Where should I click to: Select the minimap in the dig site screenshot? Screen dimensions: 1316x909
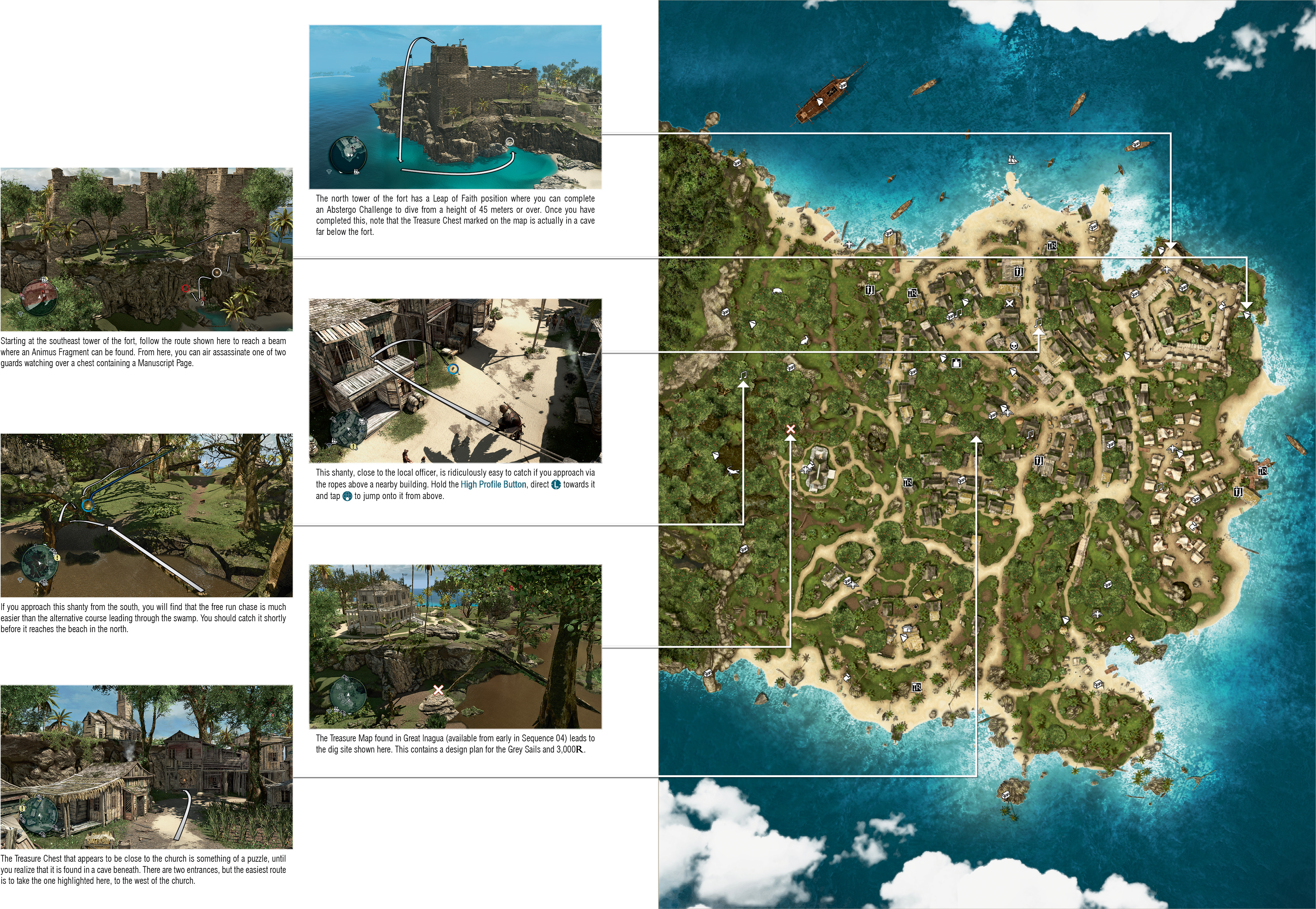pyautogui.click(x=348, y=694)
